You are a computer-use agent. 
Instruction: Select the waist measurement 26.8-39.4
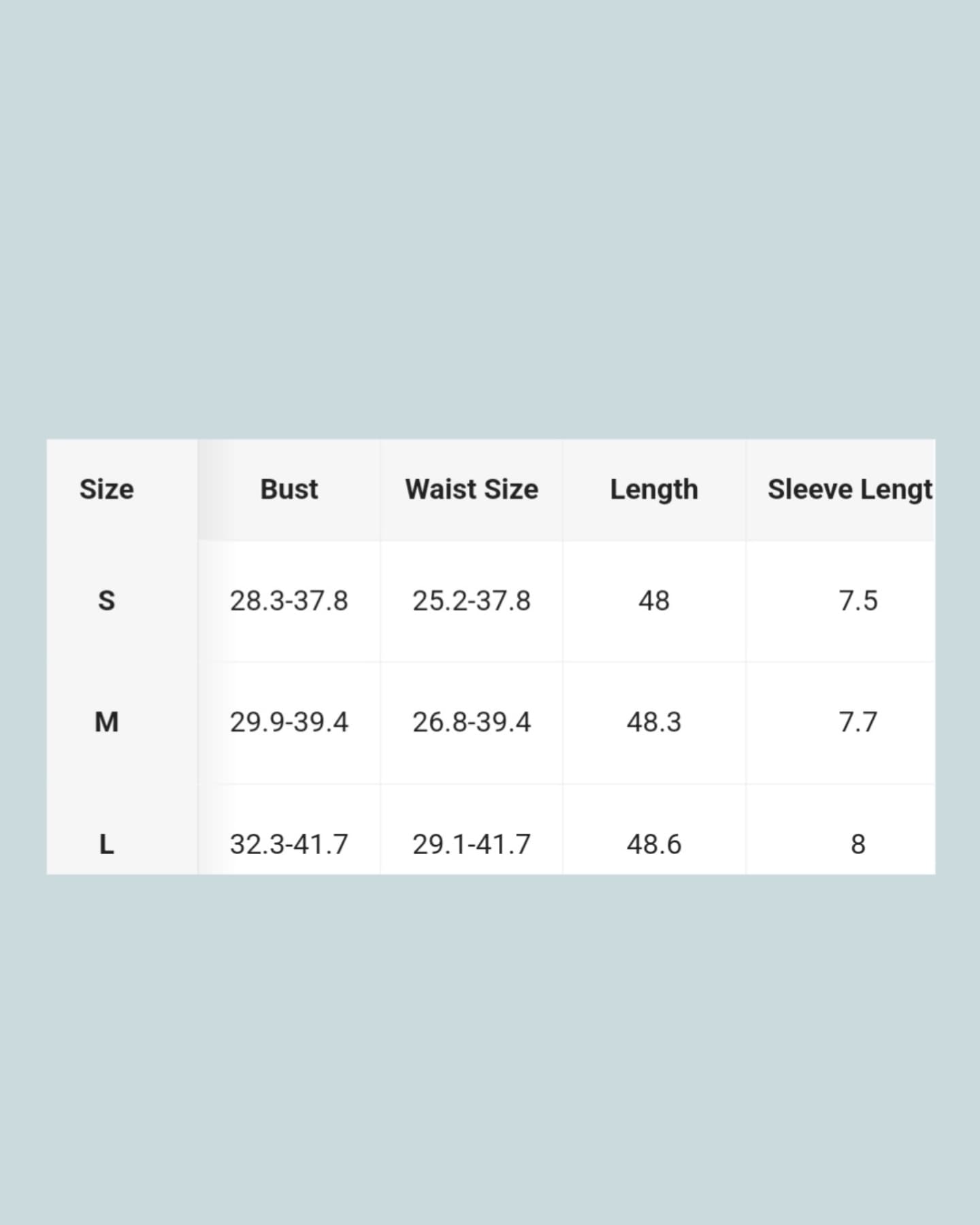tap(472, 722)
